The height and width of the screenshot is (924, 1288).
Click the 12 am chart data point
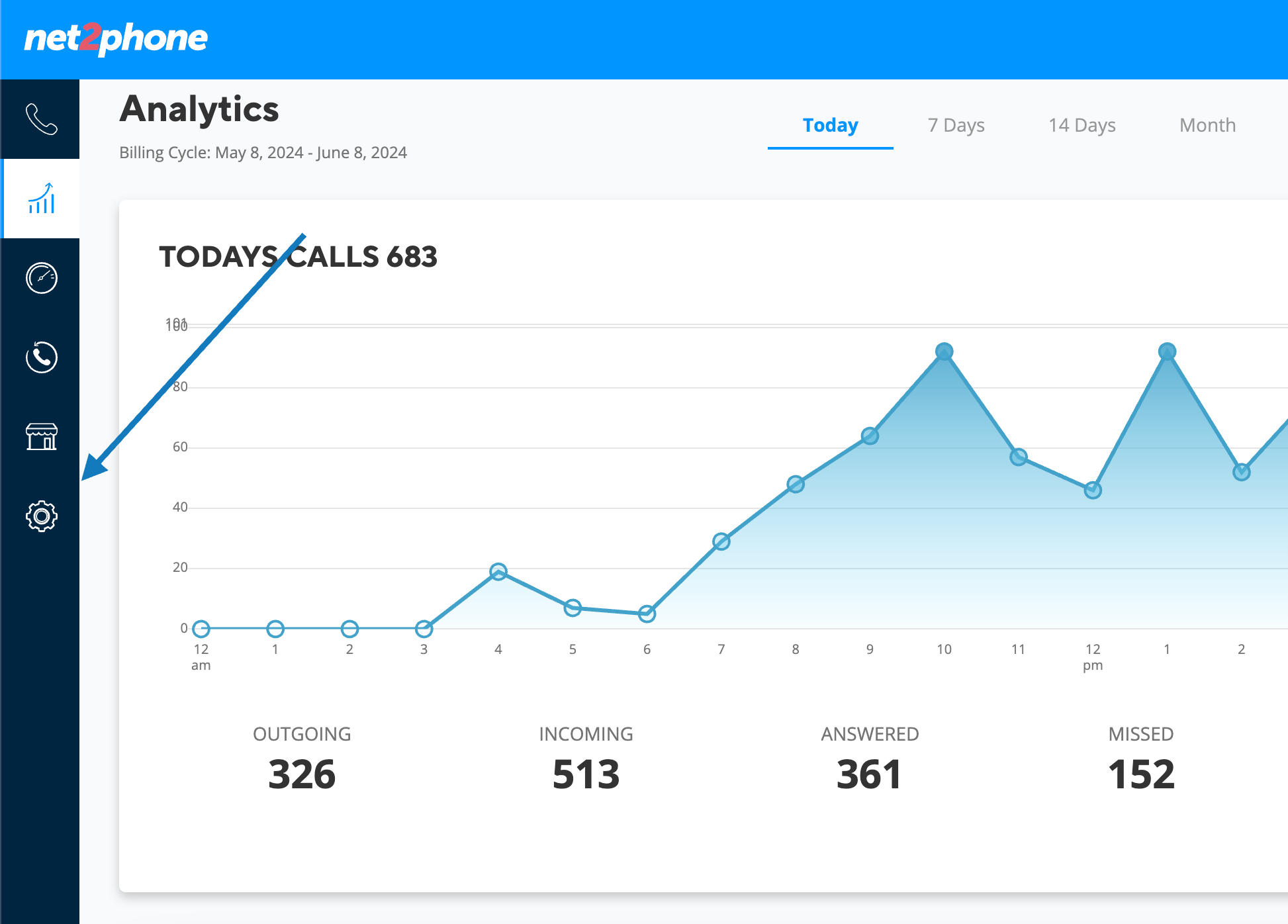coord(201,629)
